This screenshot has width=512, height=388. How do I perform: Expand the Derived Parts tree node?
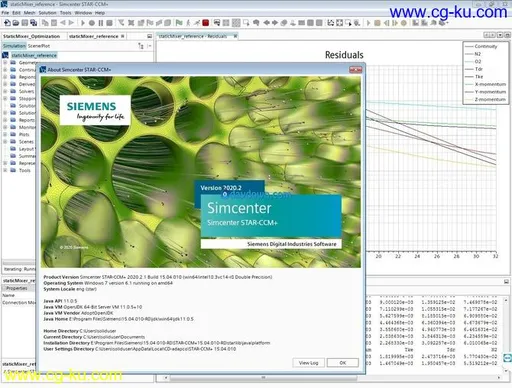point(5,84)
